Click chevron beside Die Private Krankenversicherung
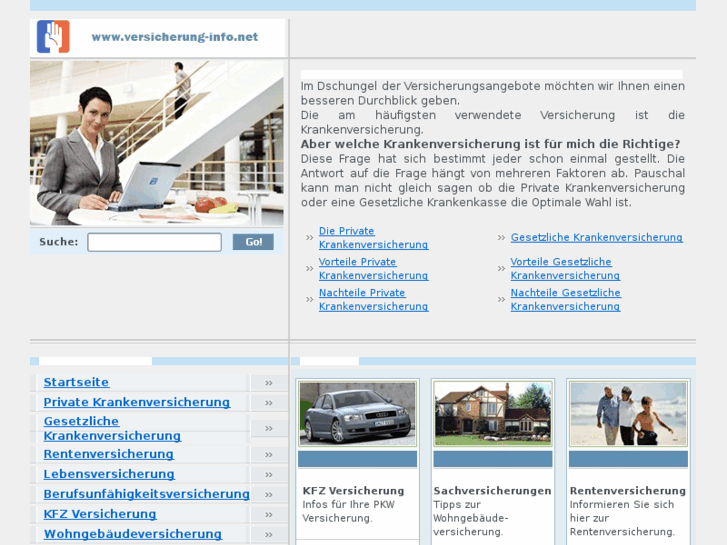Image resolution: width=727 pixels, height=545 pixels. coord(310,237)
